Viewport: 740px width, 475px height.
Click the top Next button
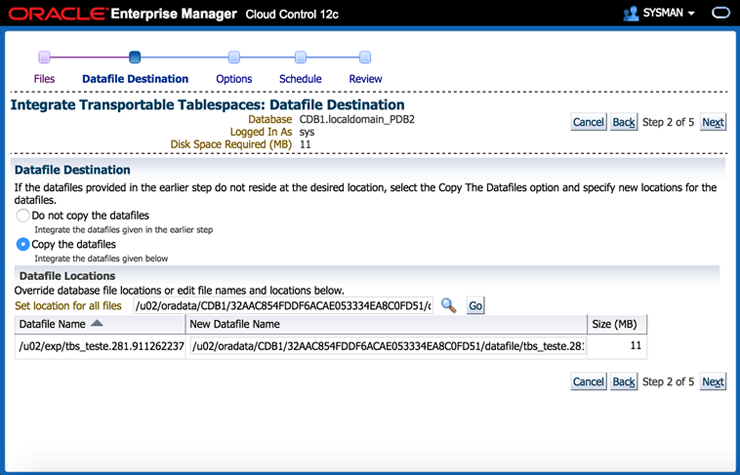click(x=713, y=122)
